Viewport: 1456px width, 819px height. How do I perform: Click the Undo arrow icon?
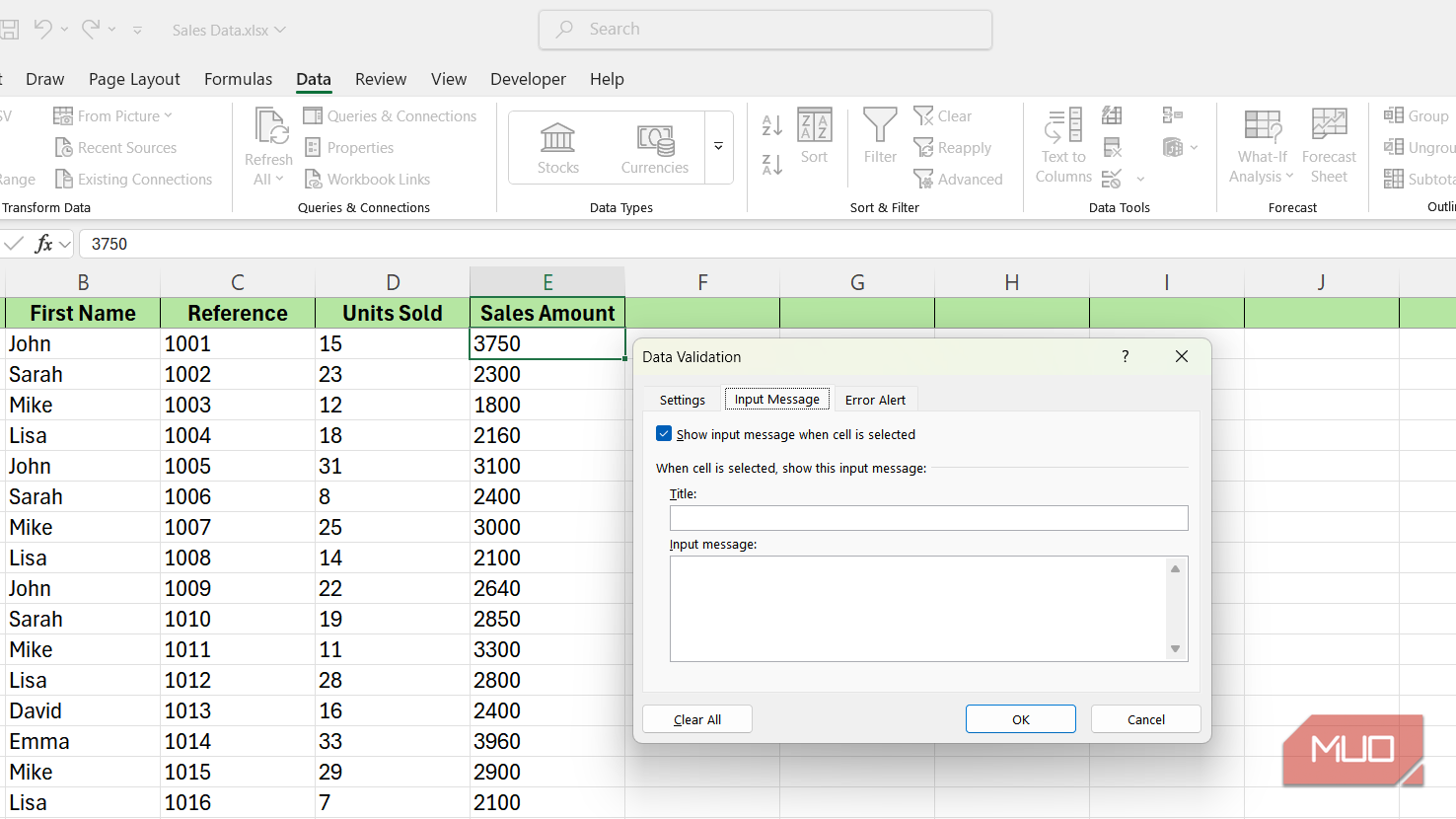(42, 29)
